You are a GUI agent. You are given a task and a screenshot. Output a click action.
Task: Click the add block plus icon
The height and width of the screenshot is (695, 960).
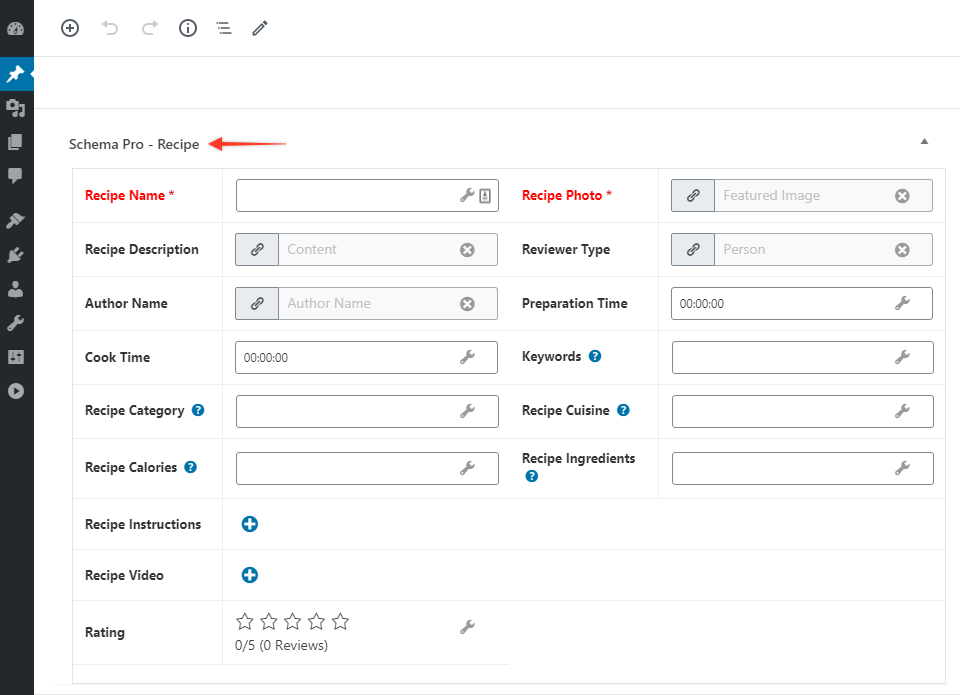pyautogui.click(x=70, y=28)
